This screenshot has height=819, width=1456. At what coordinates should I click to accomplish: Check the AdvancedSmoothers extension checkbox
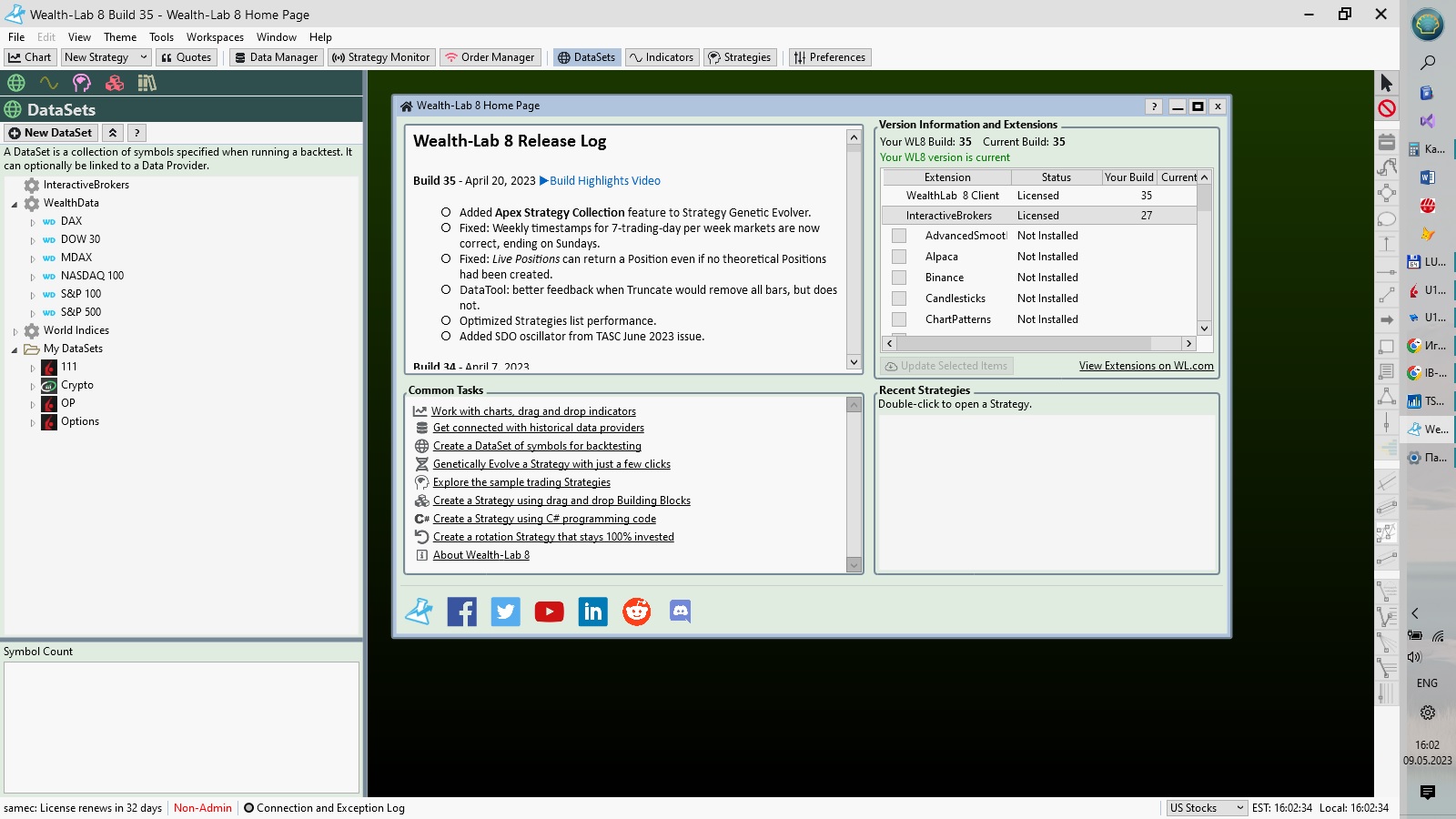tap(899, 236)
